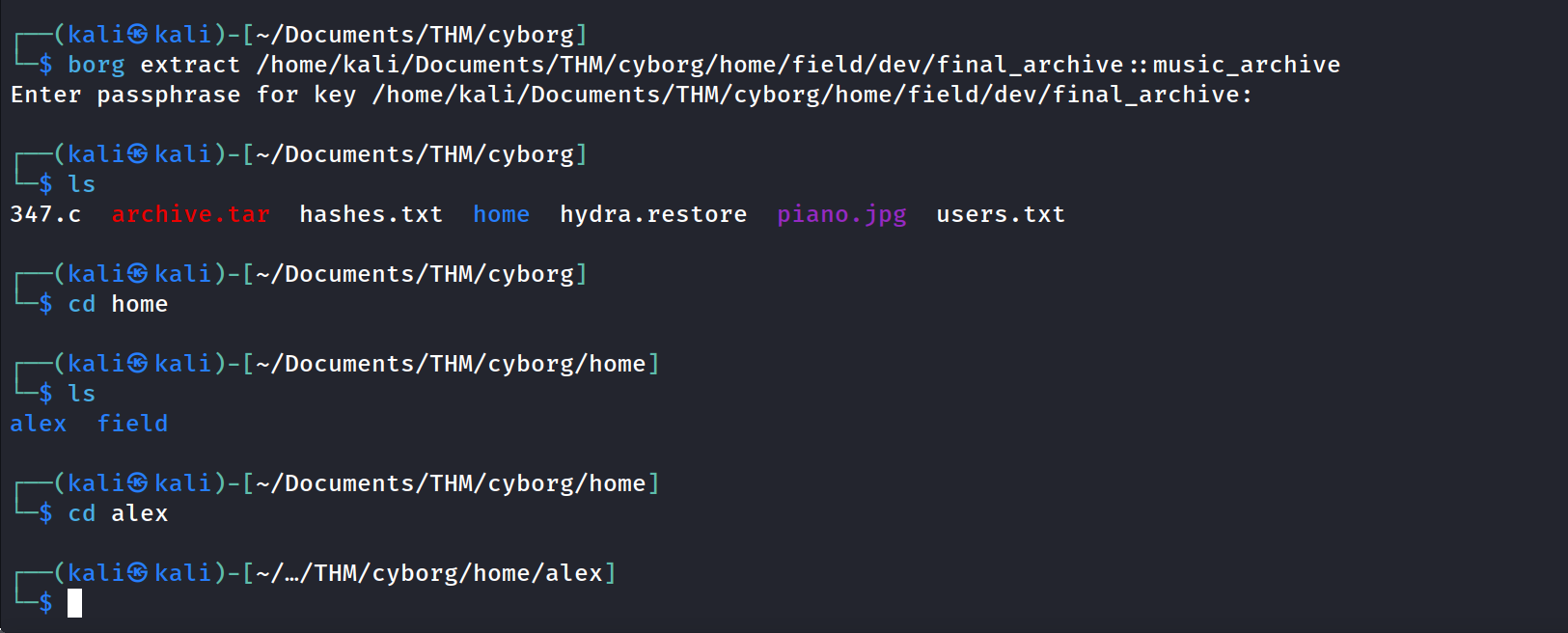Click the word extract in the borg command

[190, 65]
